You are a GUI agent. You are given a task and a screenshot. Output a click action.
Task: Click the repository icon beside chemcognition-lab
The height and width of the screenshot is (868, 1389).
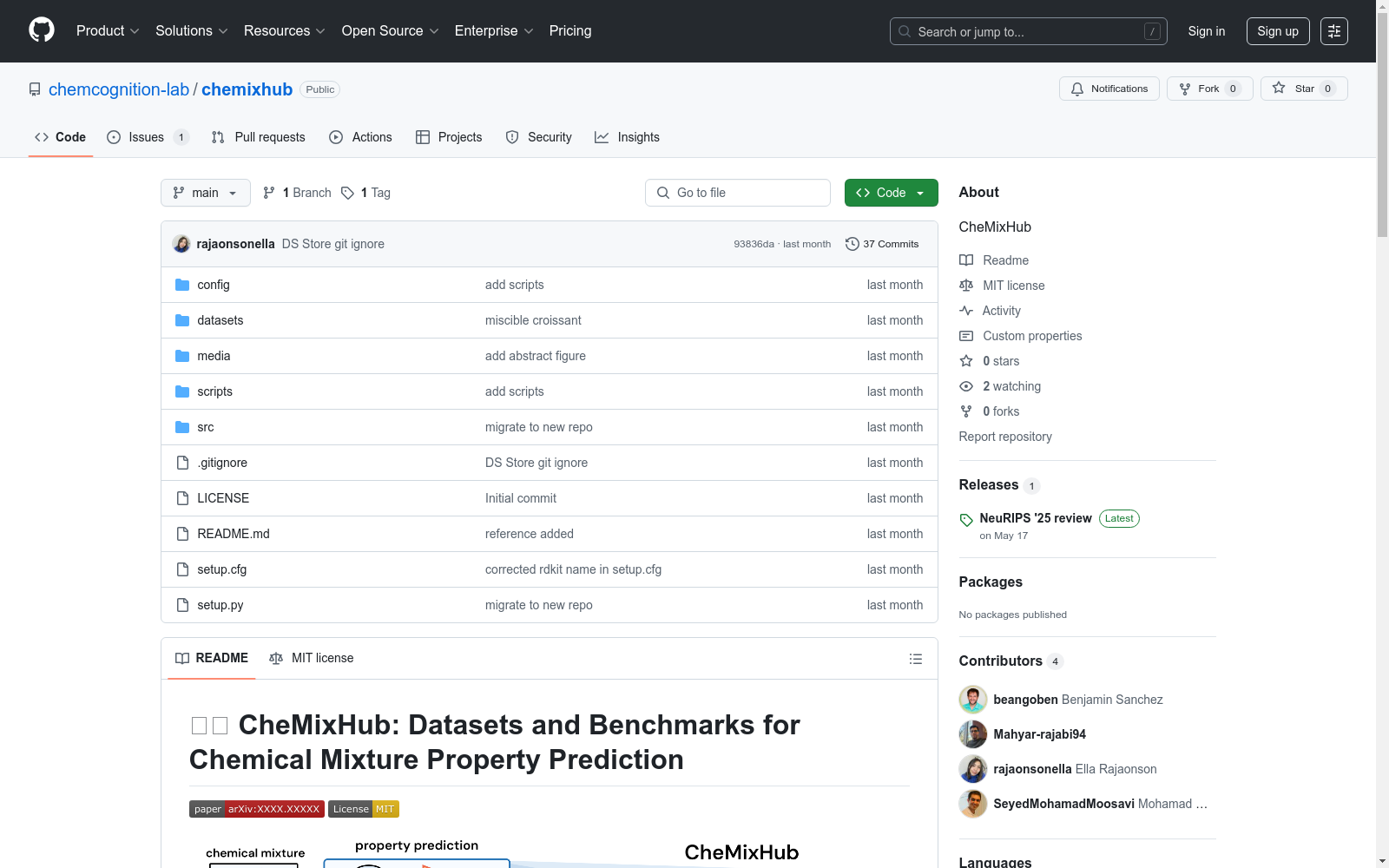tap(35, 89)
